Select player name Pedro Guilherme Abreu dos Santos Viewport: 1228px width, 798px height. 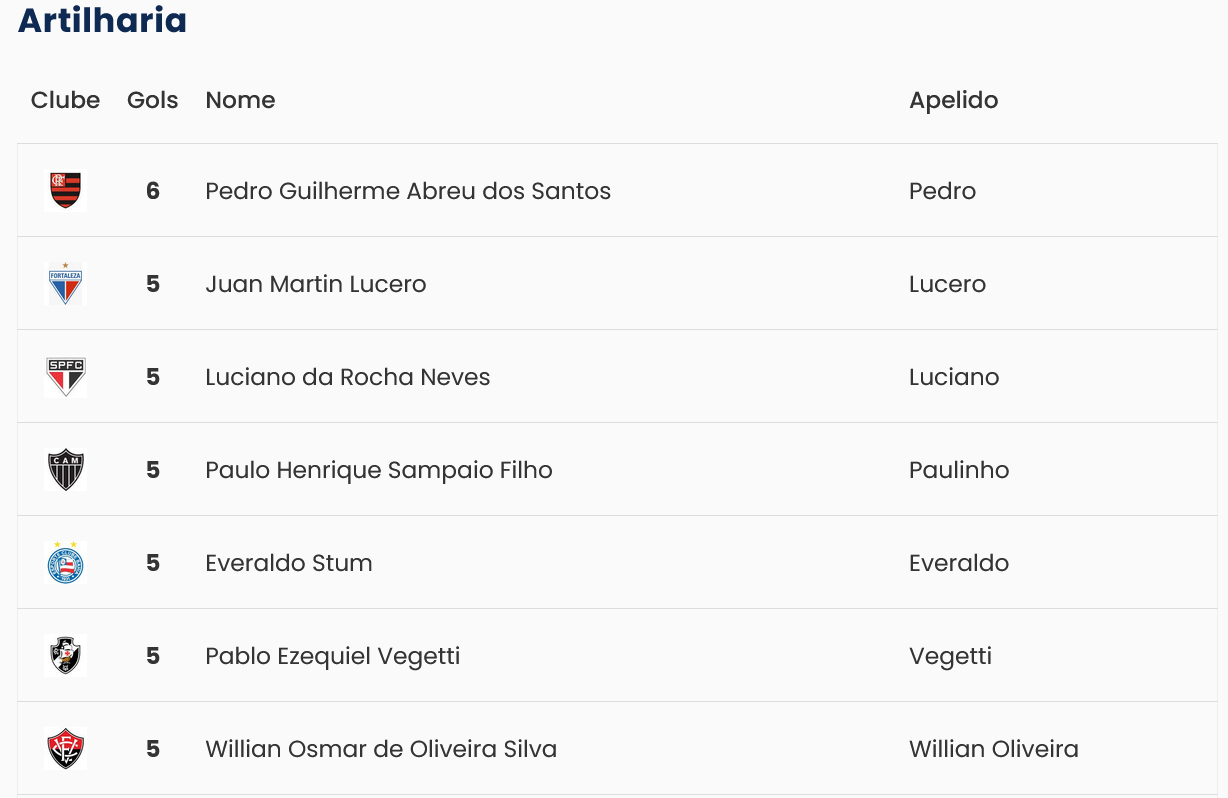pos(408,191)
